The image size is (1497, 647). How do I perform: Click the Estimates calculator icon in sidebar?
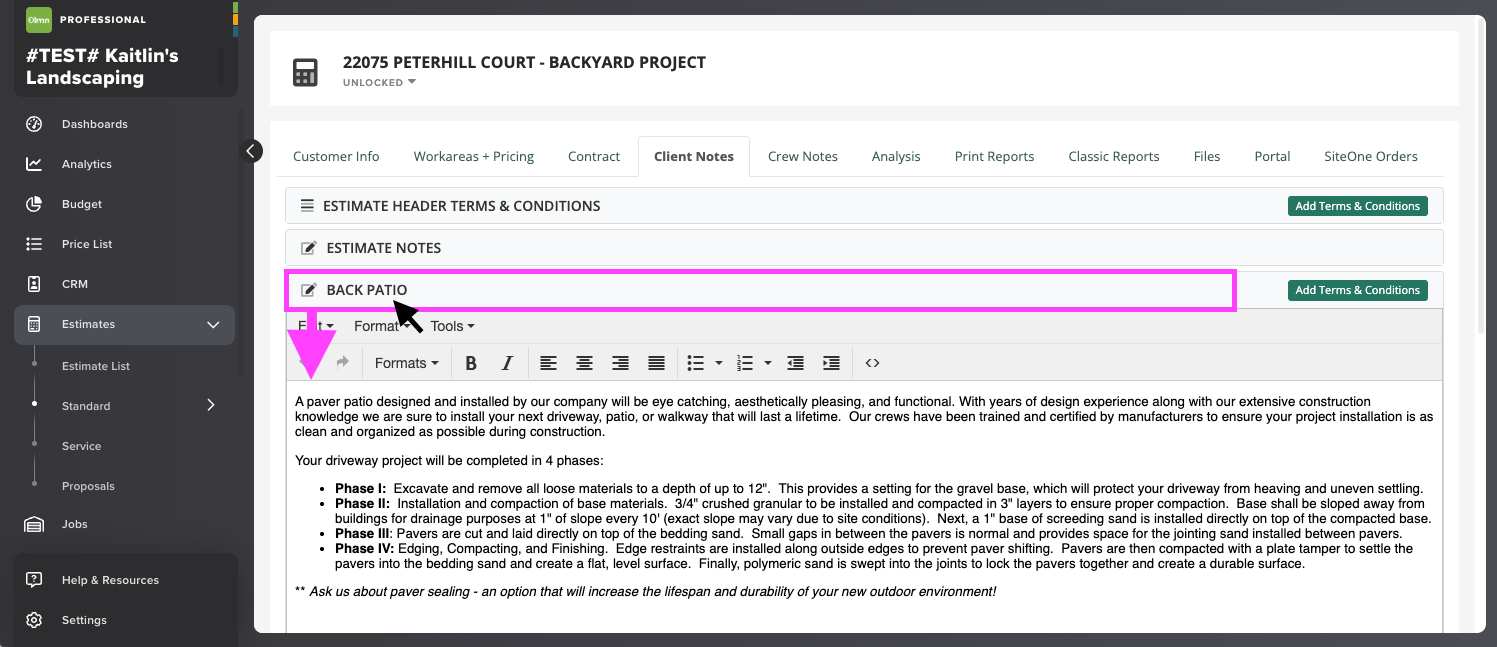(x=34, y=324)
